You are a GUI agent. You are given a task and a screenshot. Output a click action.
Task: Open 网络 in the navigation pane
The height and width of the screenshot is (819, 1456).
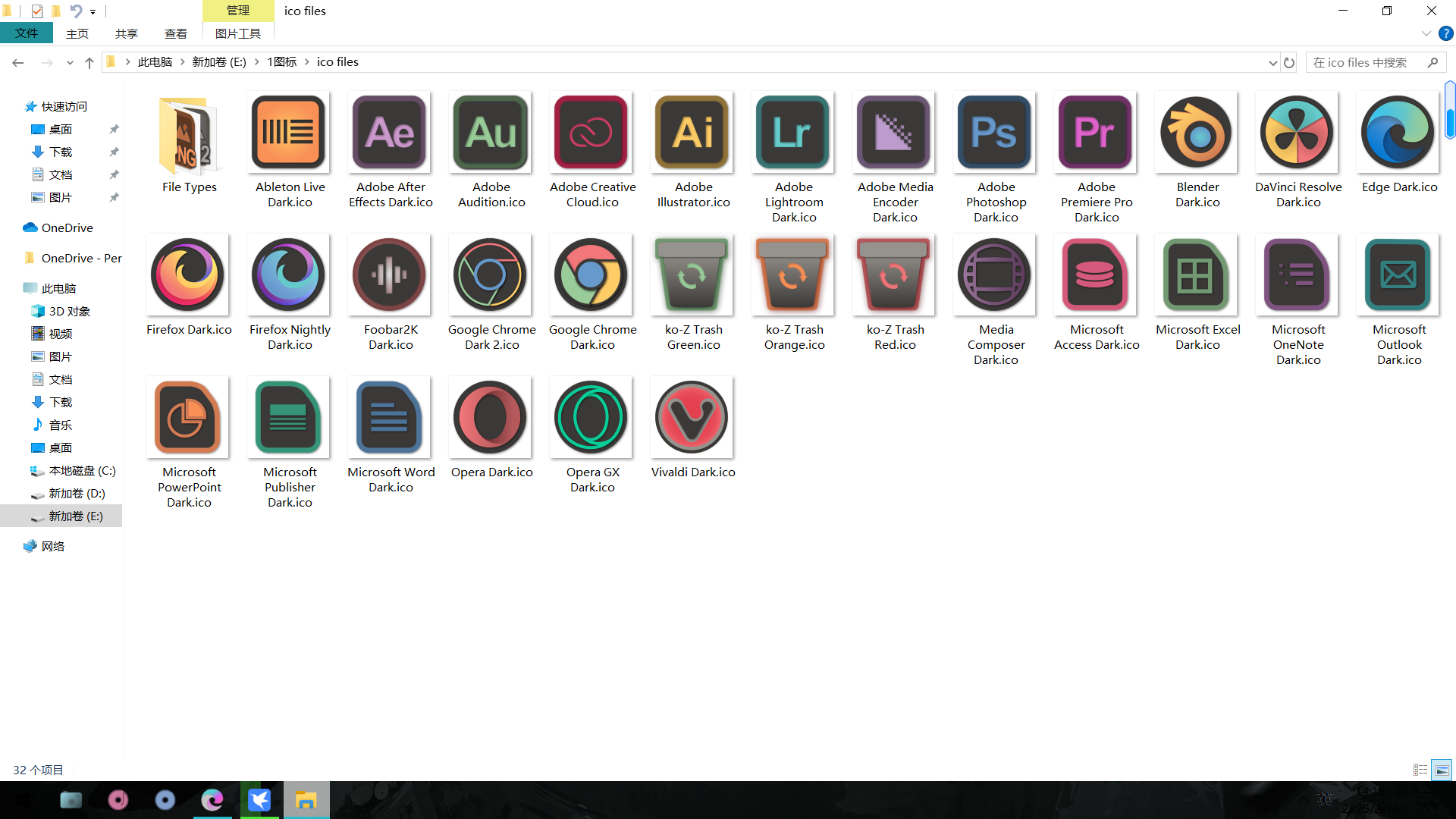pos(52,546)
